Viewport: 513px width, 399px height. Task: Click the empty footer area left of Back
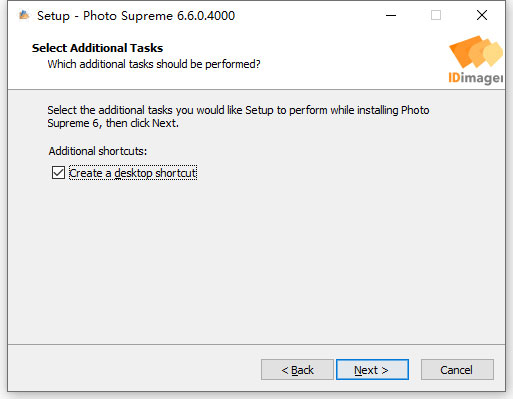(x=133, y=370)
